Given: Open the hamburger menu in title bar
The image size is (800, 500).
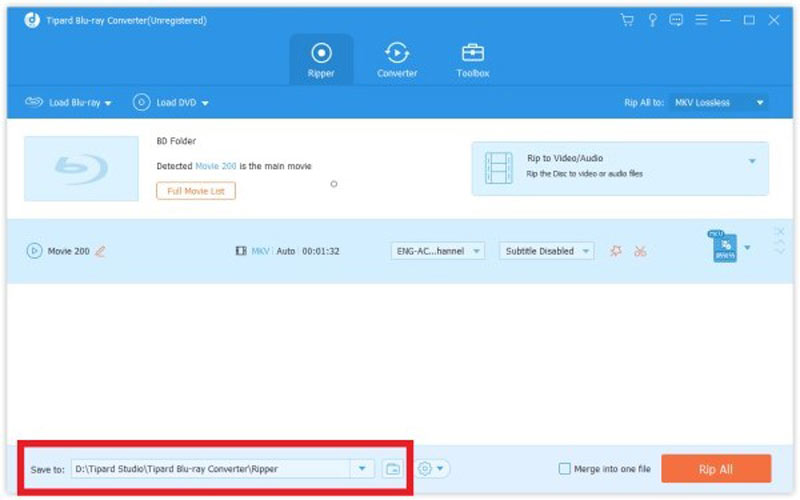Looking at the screenshot, I should pos(701,19).
